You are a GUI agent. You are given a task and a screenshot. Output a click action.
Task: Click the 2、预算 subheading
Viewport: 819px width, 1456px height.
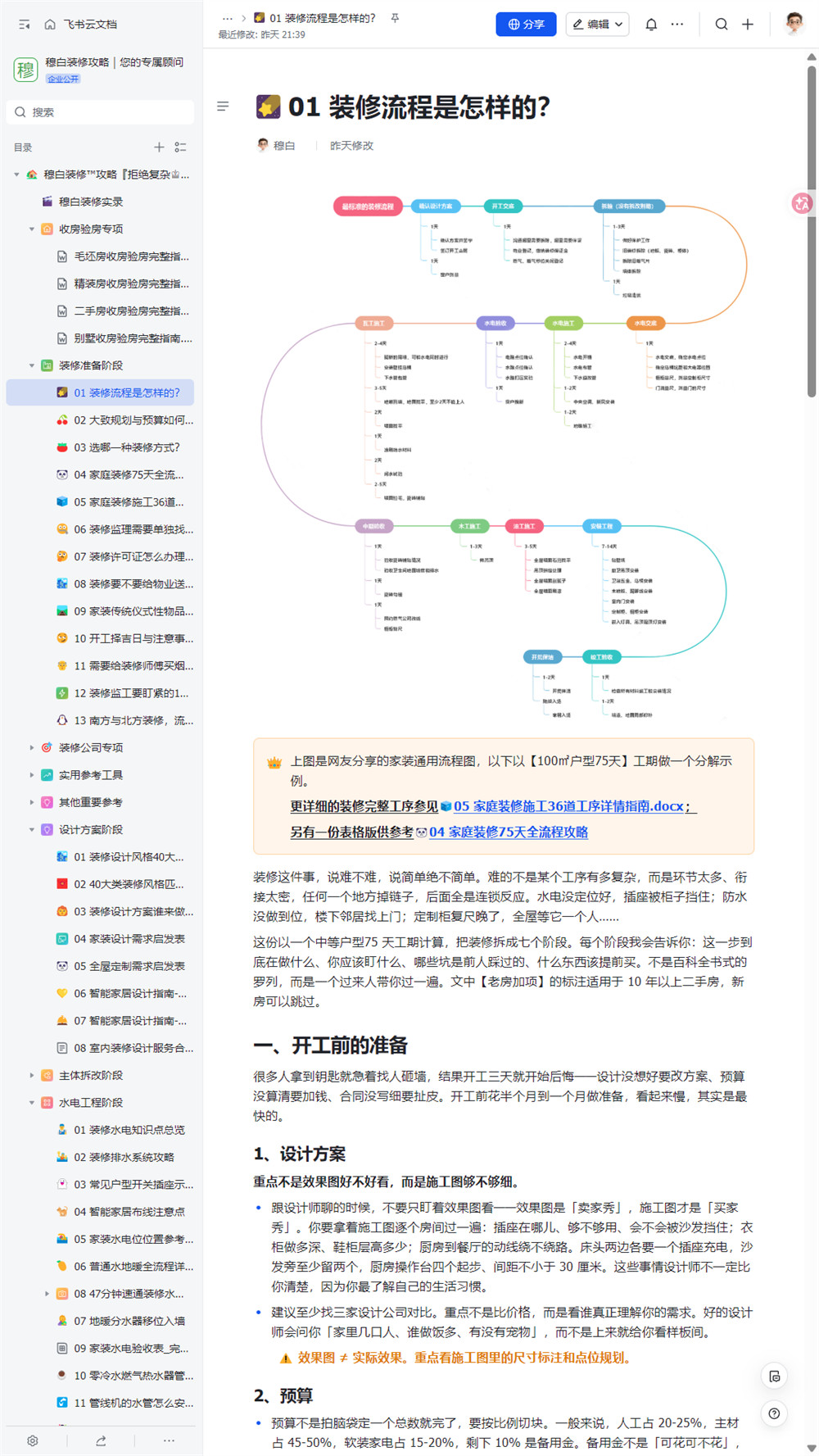click(x=283, y=1396)
